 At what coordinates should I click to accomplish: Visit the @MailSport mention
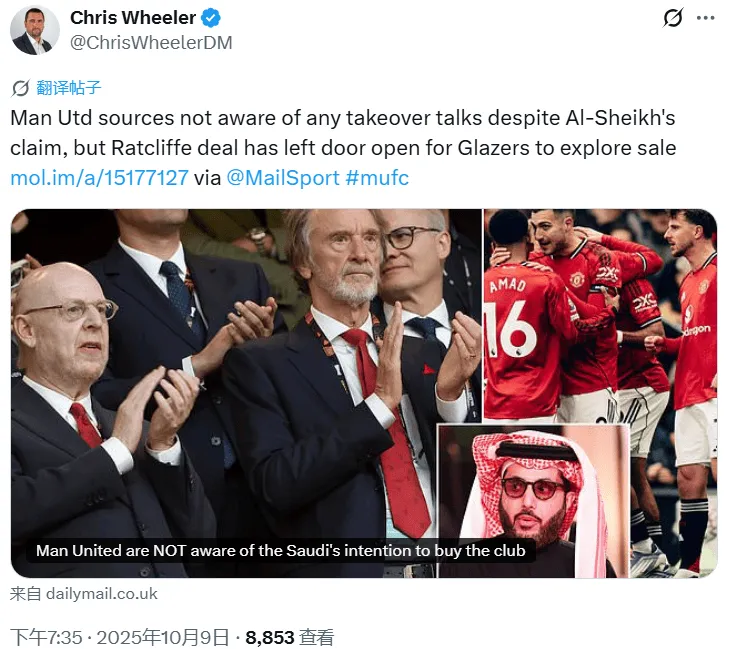pyautogui.click(x=283, y=178)
